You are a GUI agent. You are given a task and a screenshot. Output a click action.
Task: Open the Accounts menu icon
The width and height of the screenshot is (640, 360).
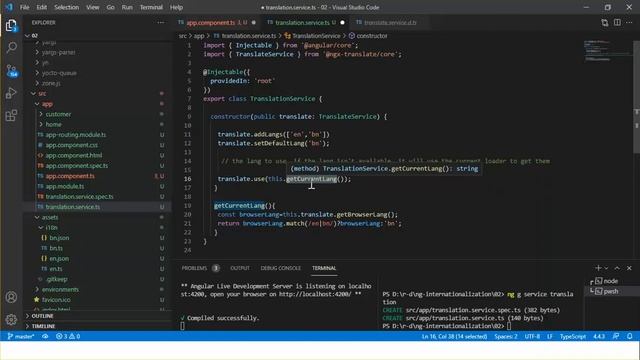pos(11,297)
